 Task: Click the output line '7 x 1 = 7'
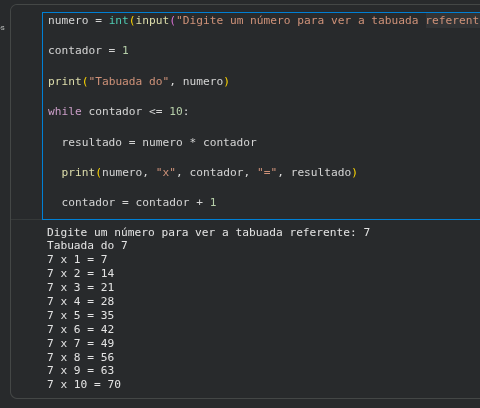77,259
